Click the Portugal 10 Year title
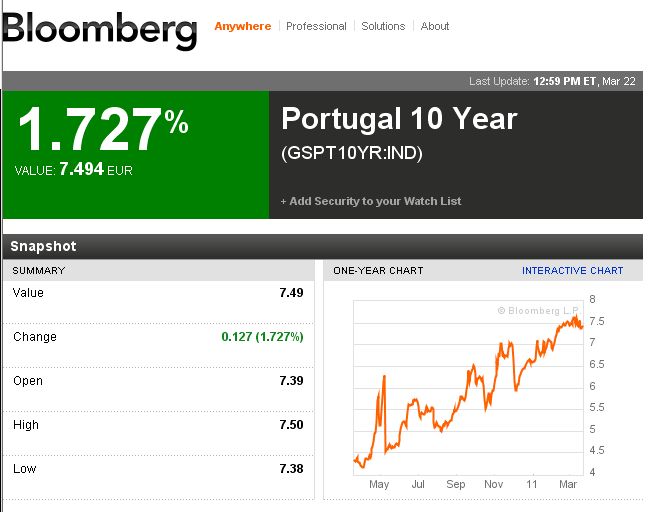Screen dimensions: 649x512 point(399,119)
